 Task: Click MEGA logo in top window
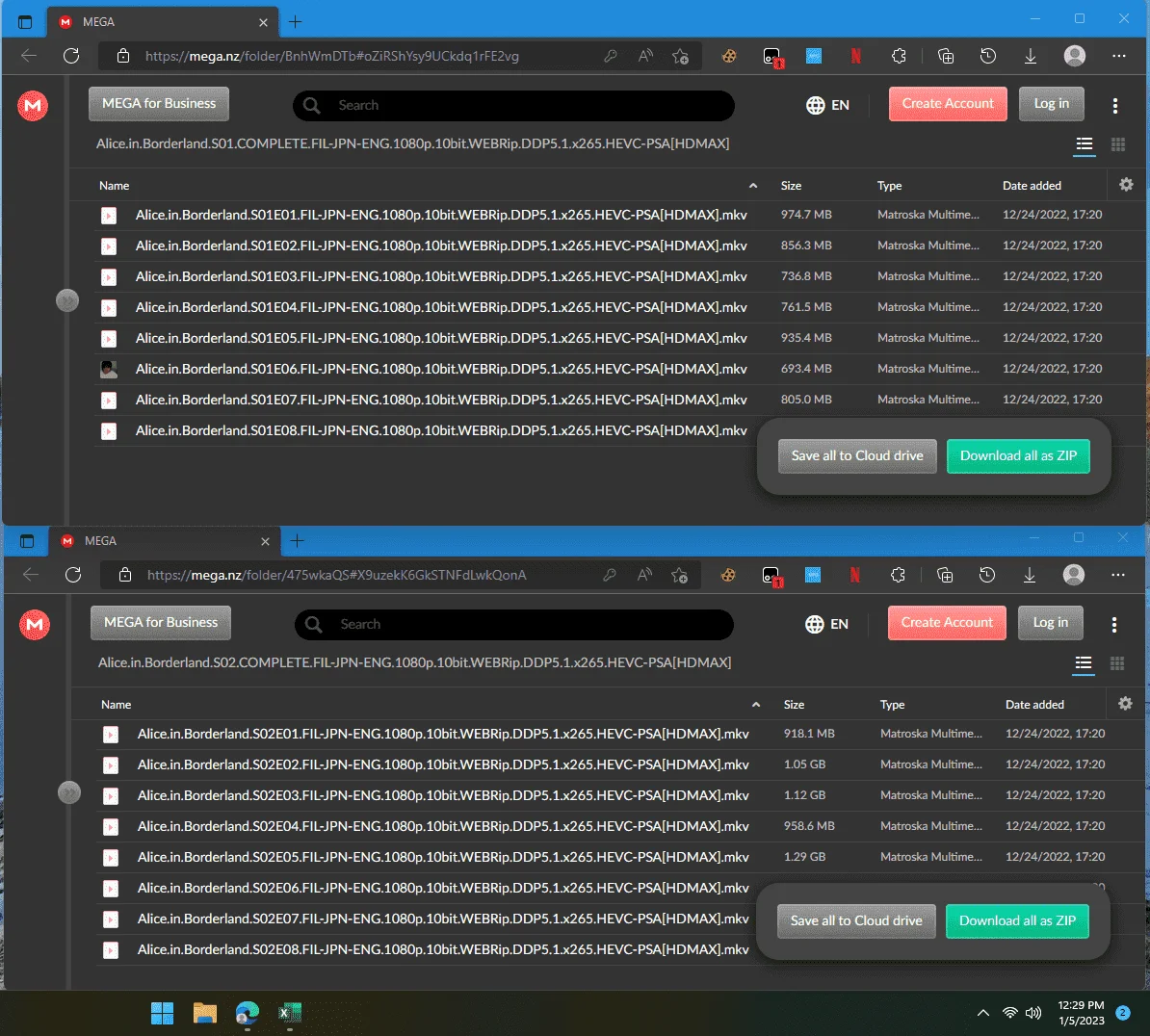point(33,106)
